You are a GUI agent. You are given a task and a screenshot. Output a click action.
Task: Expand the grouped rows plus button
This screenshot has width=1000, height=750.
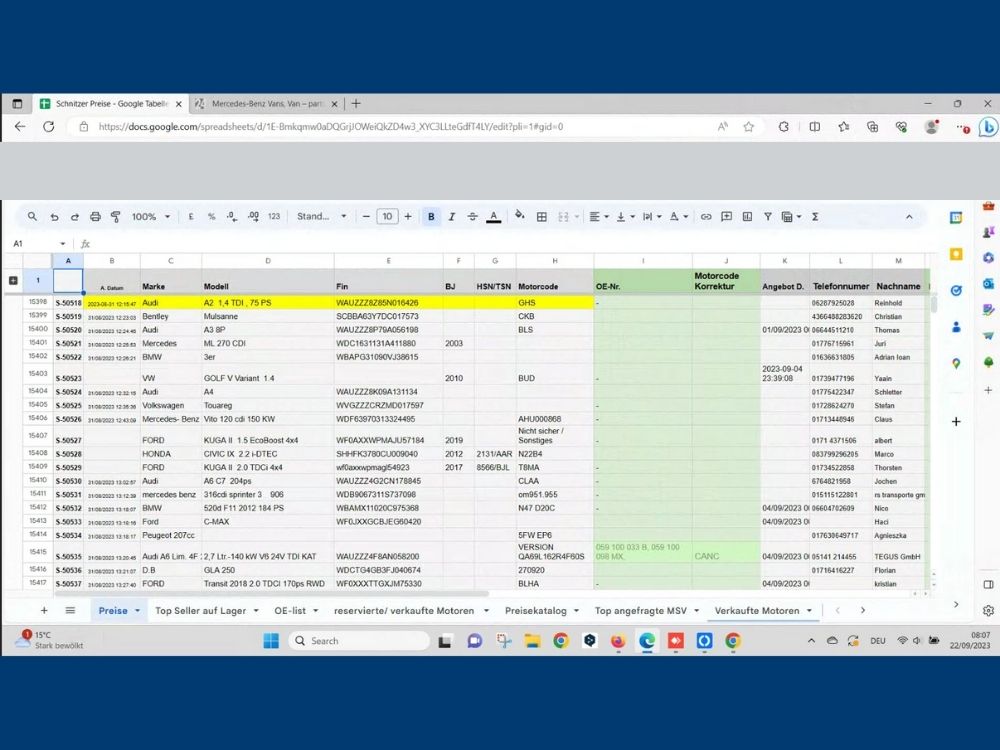[13, 280]
